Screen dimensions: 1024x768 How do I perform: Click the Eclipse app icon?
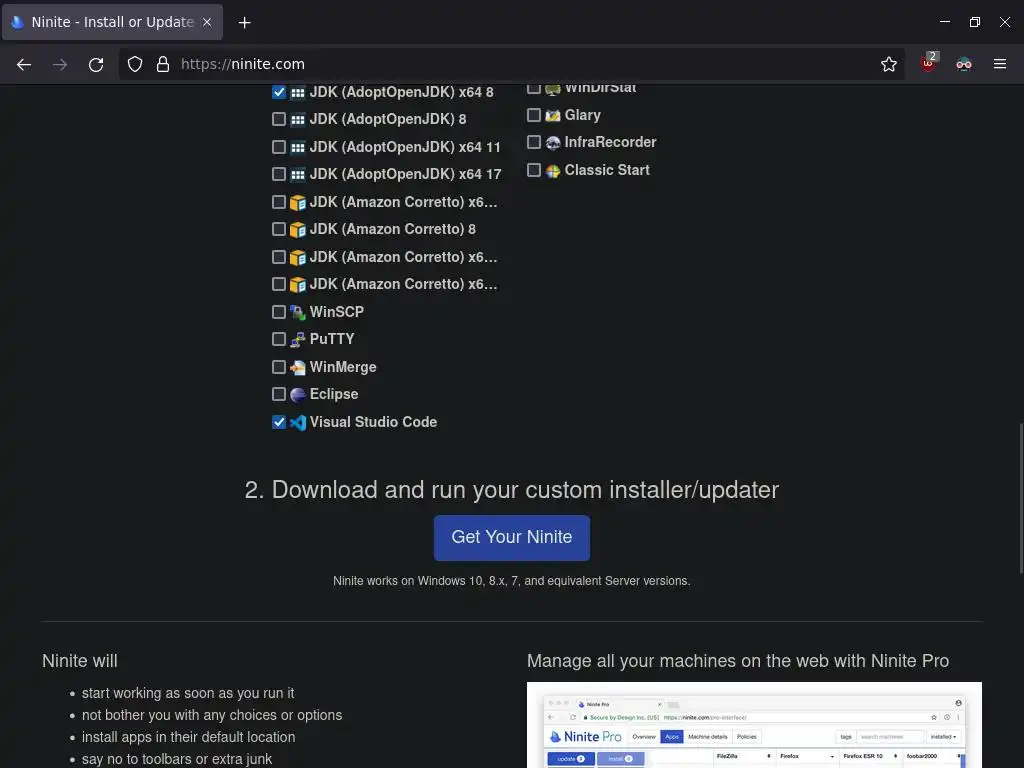pyautogui.click(x=298, y=394)
